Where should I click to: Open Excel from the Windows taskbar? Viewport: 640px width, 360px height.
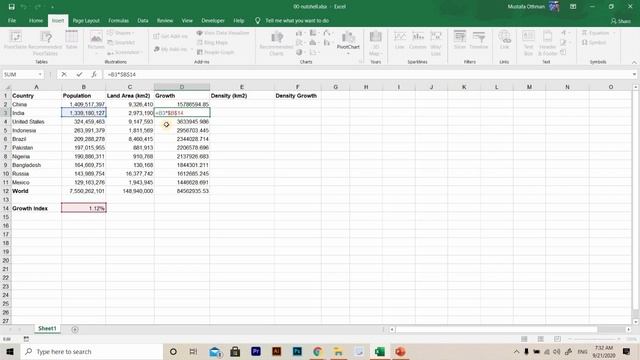point(380,351)
